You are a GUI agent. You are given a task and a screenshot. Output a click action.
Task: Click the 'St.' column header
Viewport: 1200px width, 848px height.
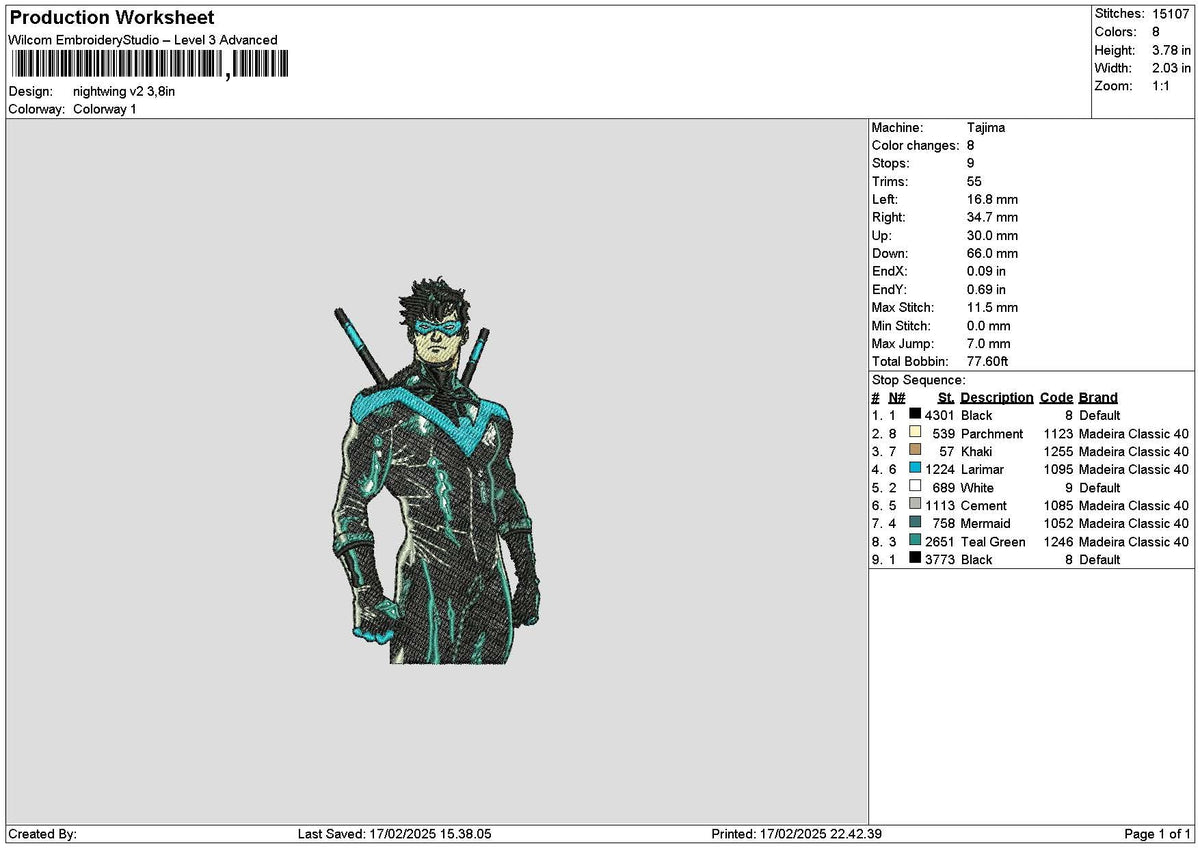pyautogui.click(x=946, y=397)
